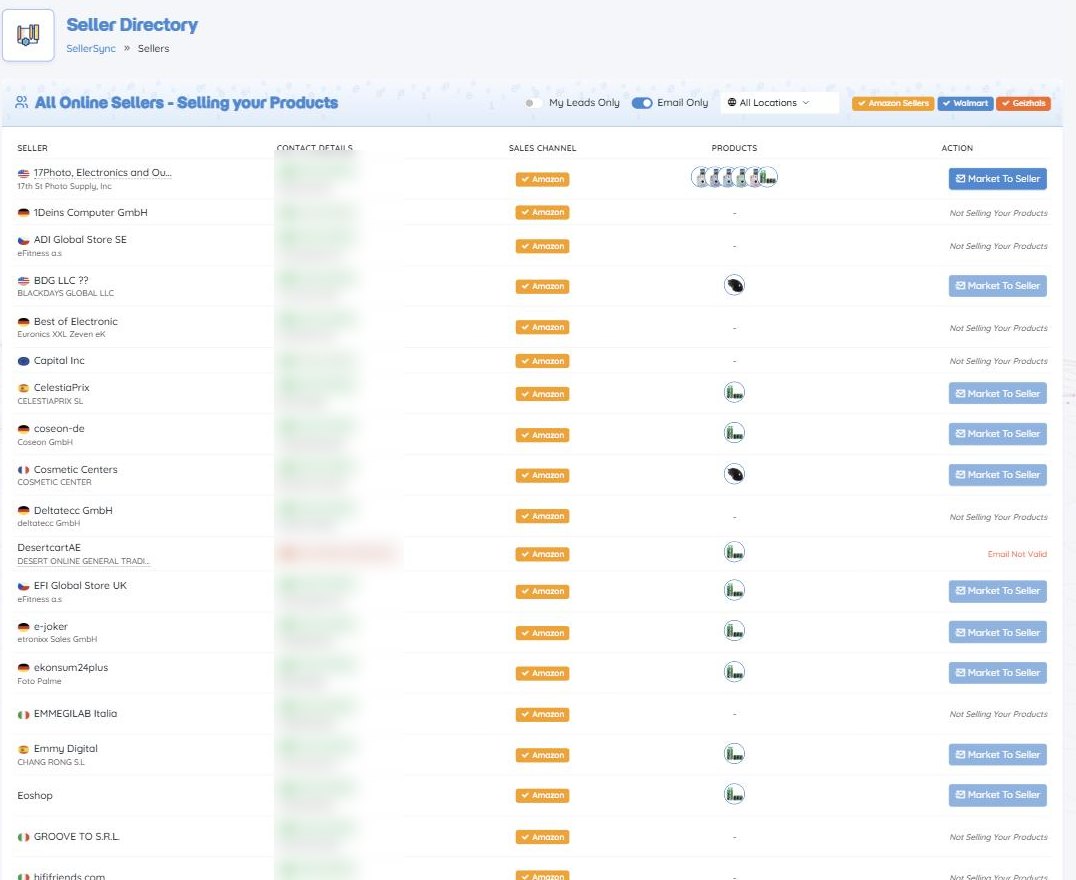The height and width of the screenshot is (880, 1076).
Task: Open the Deltatecc GmbH seller entry
Action: 73,510
